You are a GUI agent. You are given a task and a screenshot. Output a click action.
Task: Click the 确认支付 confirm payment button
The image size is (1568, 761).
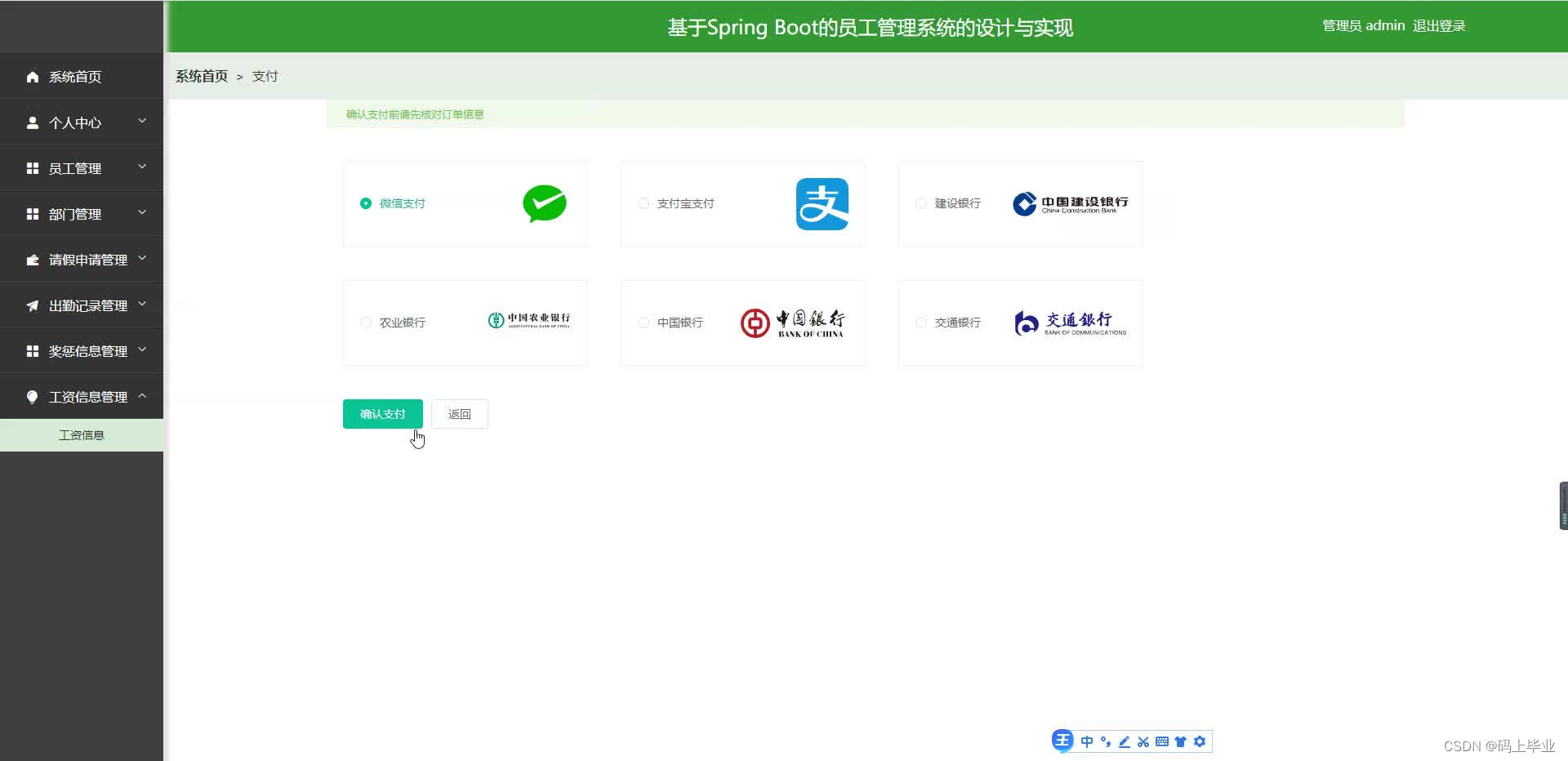(382, 413)
